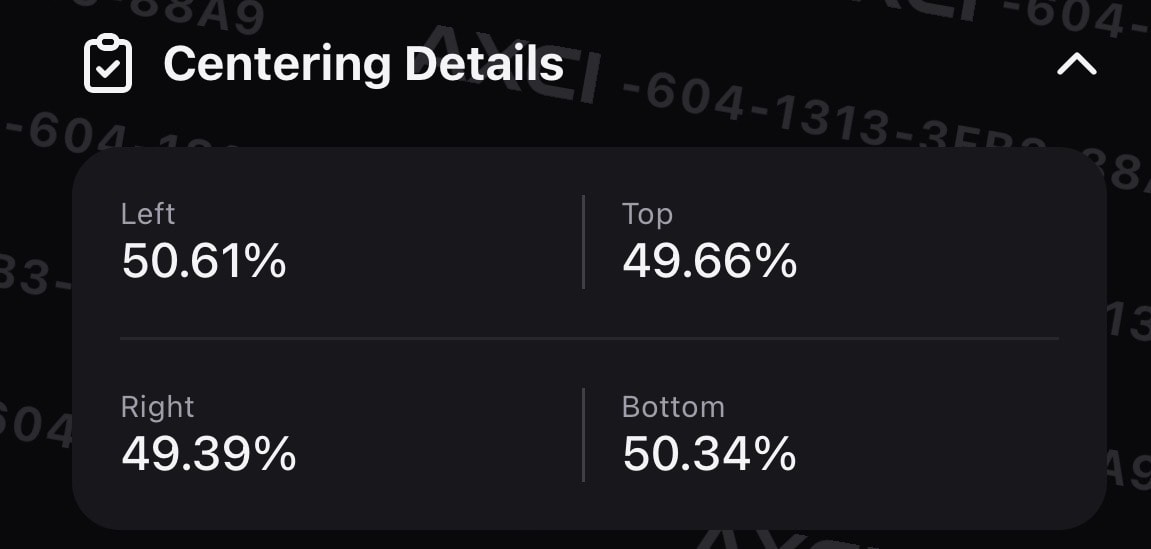The height and width of the screenshot is (549, 1151).
Task: Click the 49.39% right value
Action: [208, 454]
